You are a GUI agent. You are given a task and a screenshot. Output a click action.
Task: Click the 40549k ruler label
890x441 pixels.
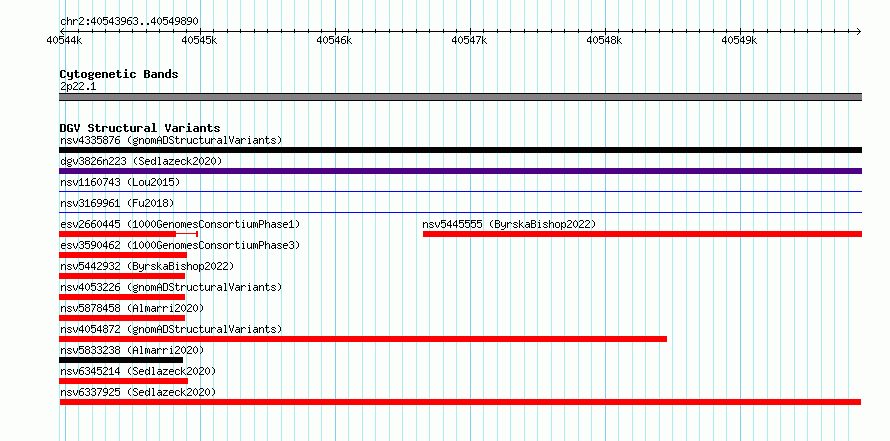(739, 40)
